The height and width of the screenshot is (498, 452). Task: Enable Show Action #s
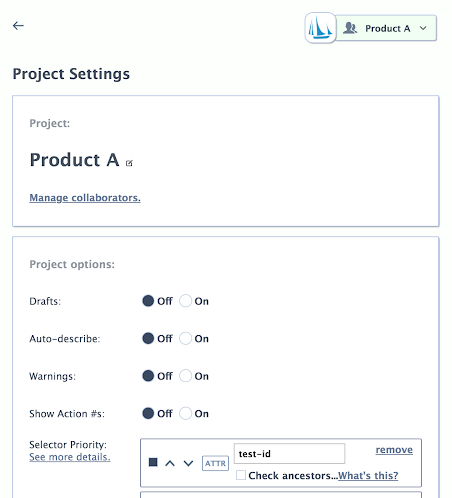pyautogui.click(x=185, y=413)
